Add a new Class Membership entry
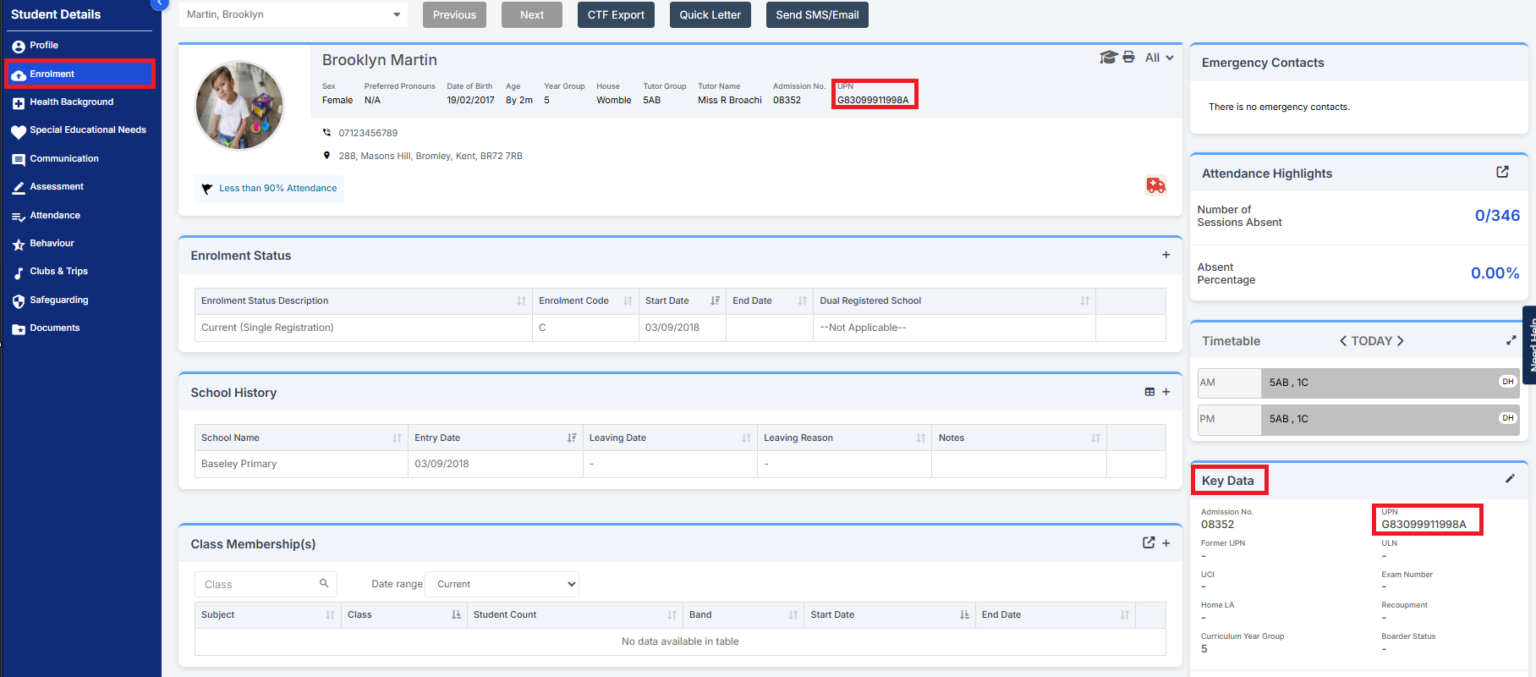 [1166, 543]
